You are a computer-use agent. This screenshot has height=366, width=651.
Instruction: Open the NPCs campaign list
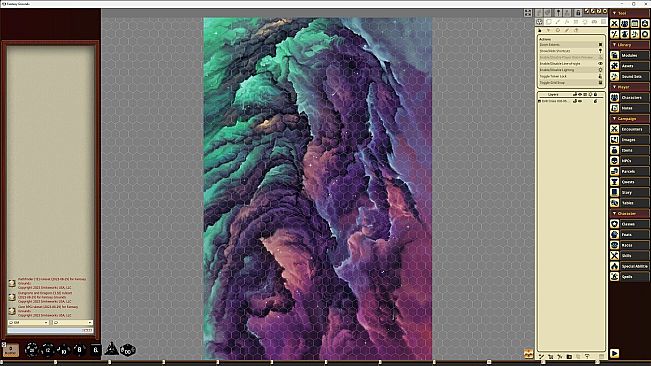click(629, 161)
